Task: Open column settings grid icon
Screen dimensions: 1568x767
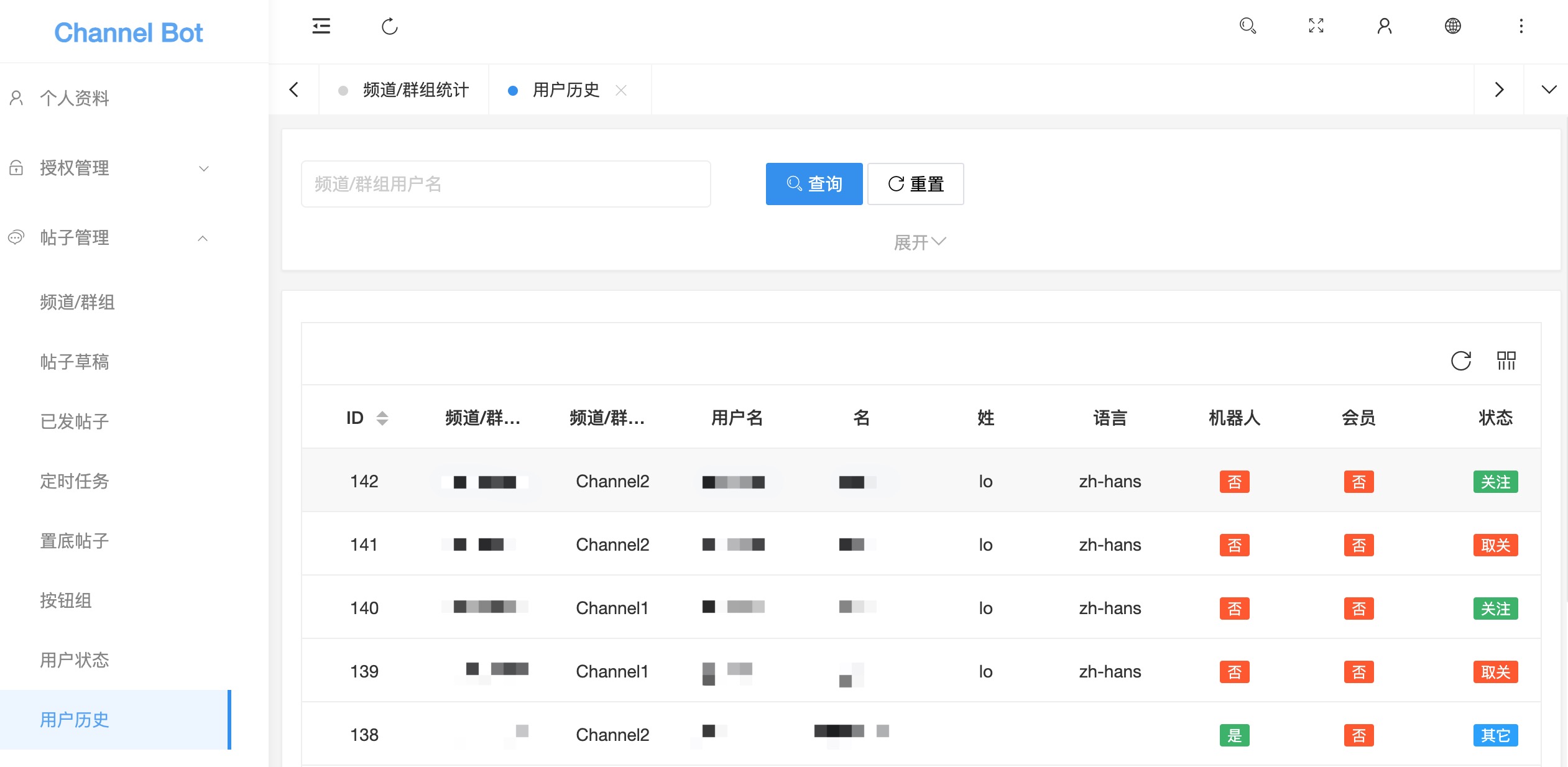Action: tap(1506, 361)
